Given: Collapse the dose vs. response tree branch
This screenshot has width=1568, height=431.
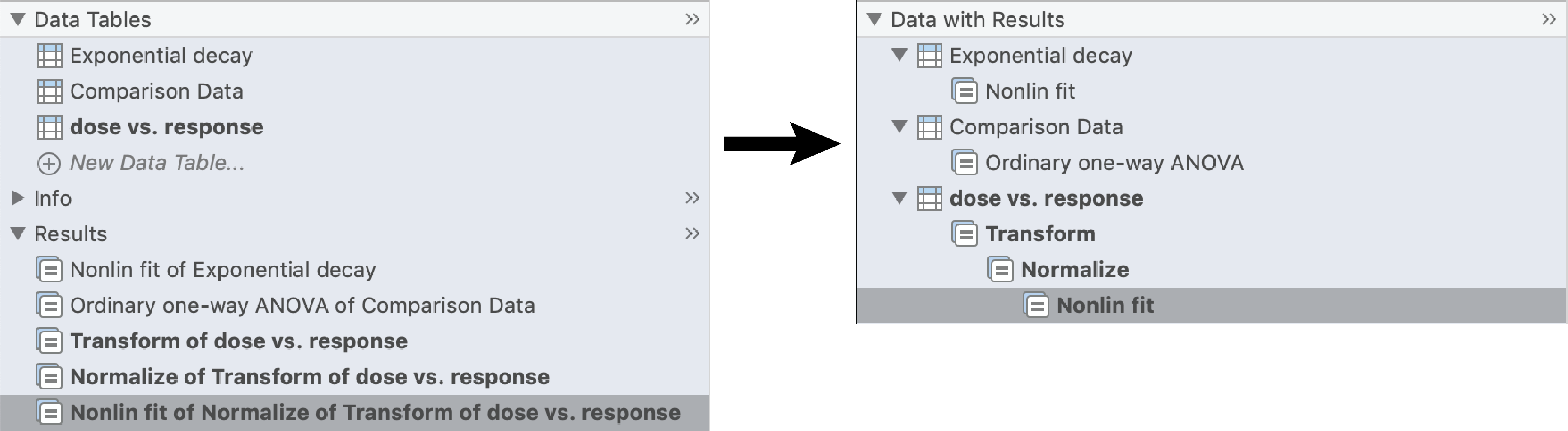Looking at the screenshot, I should (900, 198).
